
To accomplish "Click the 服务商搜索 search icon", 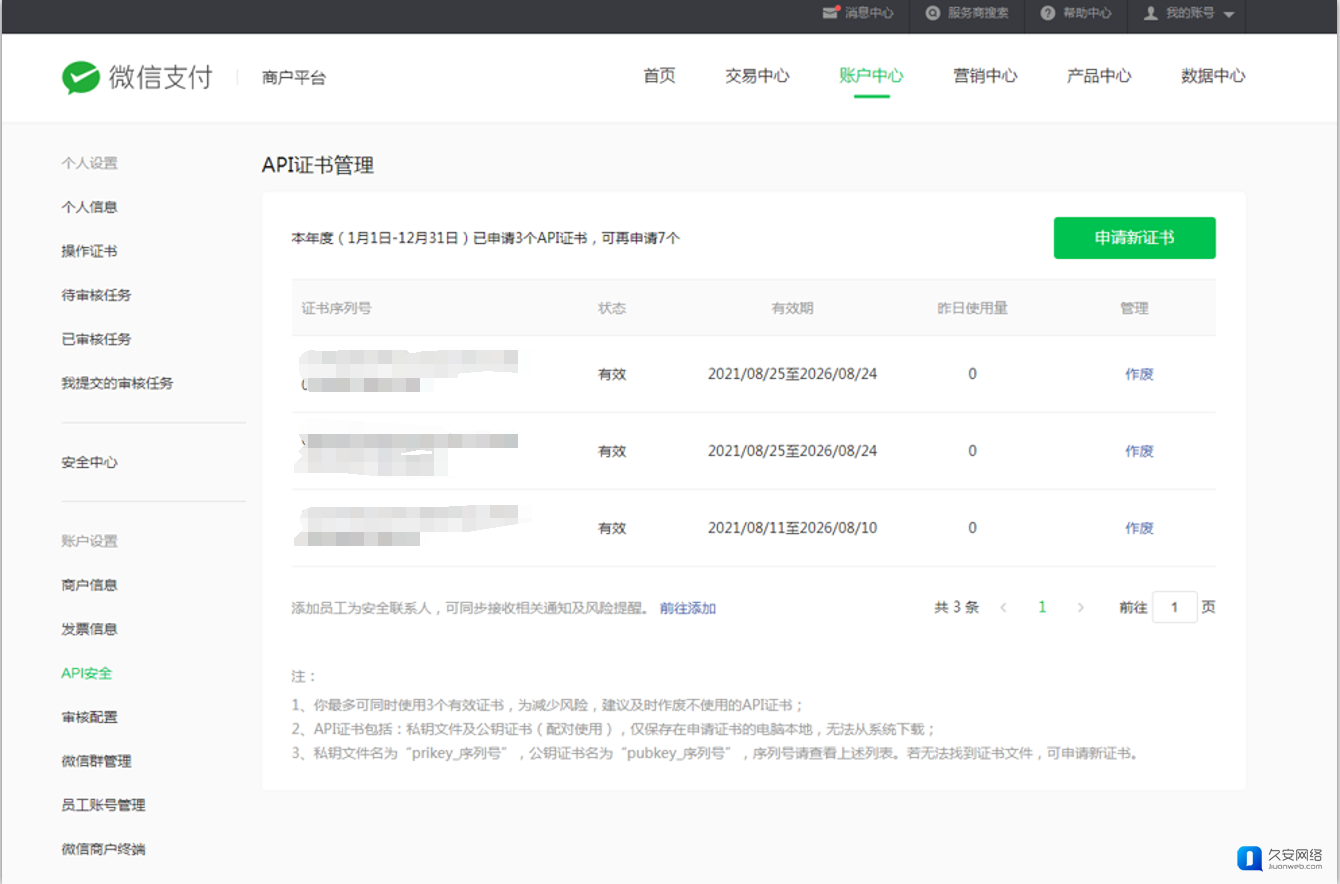I will [933, 13].
